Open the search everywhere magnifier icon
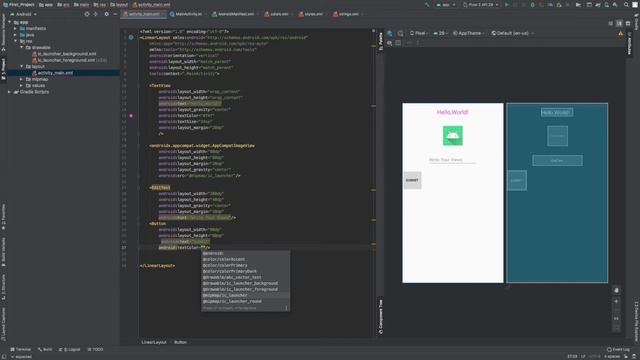Image resolution: width=640 pixels, height=360 pixels. point(626,5)
